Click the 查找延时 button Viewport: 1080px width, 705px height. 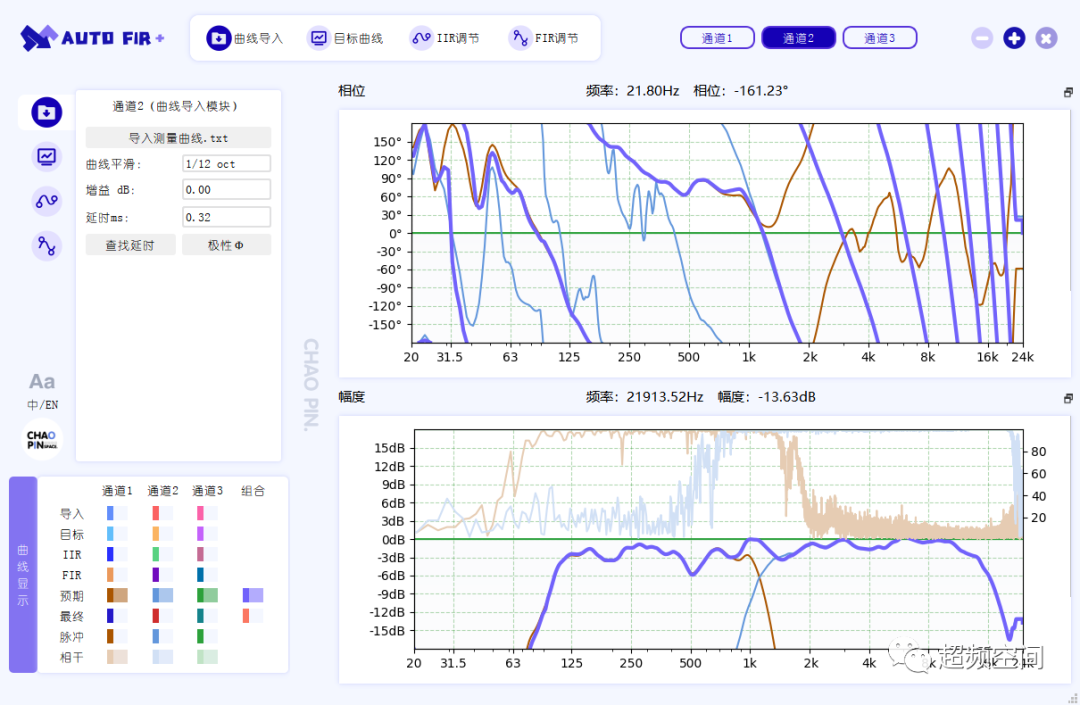point(130,245)
